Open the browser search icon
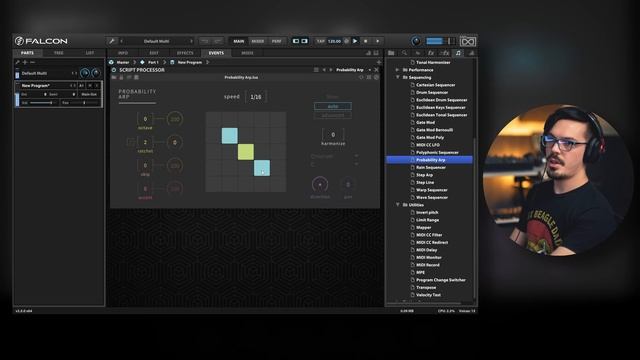 [x=404, y=53]
